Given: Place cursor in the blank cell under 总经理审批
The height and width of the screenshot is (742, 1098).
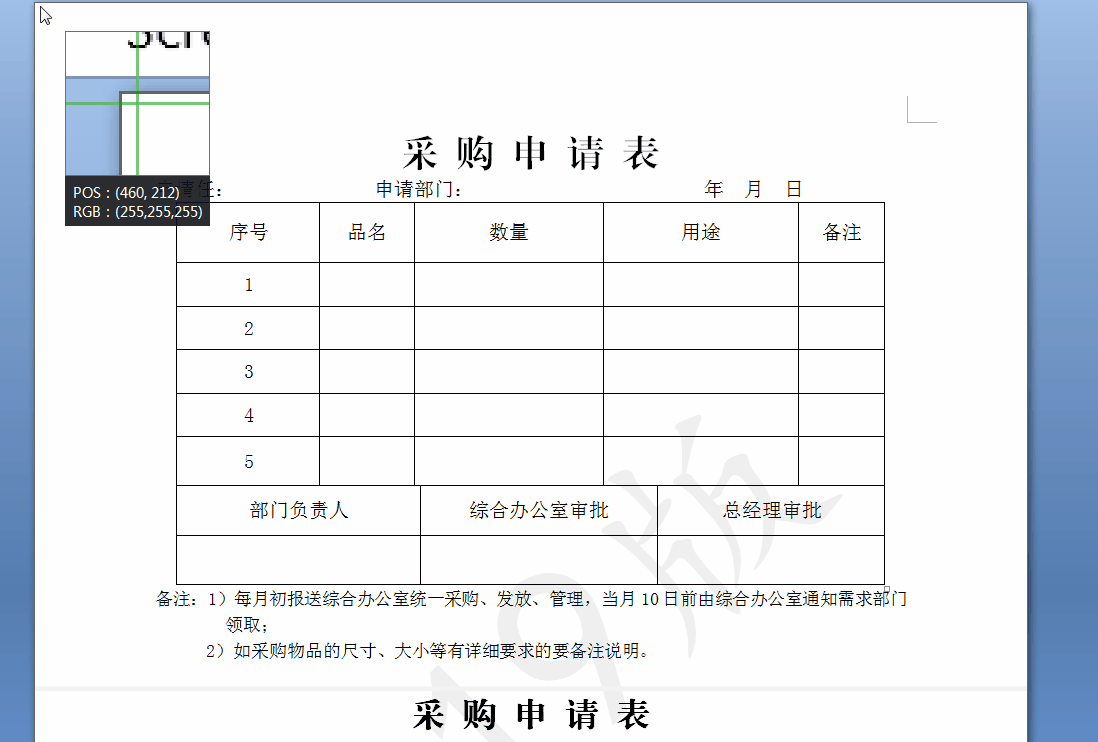Looking at the screenshot, I should click(771, 560).
